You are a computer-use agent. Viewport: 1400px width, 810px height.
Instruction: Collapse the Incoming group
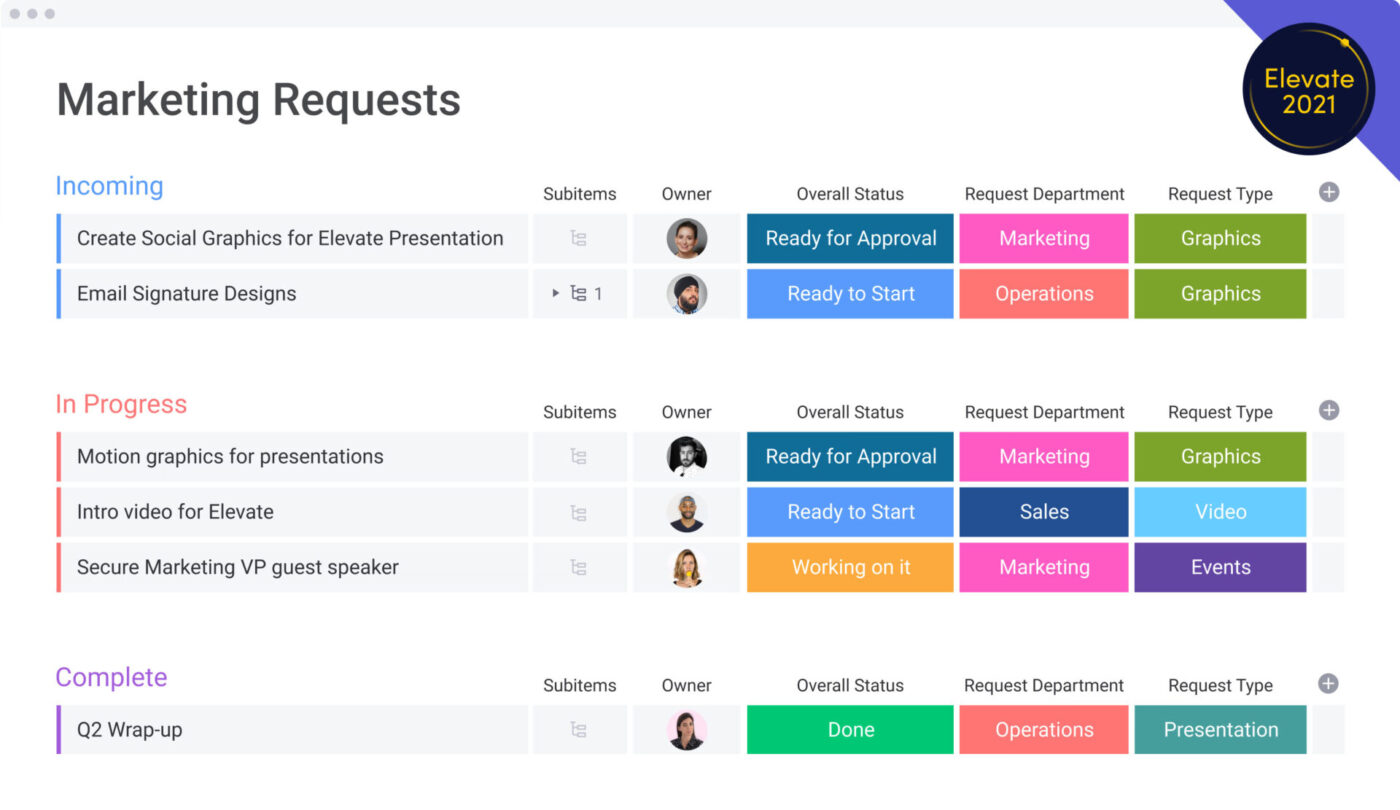[x=109, y=186]
